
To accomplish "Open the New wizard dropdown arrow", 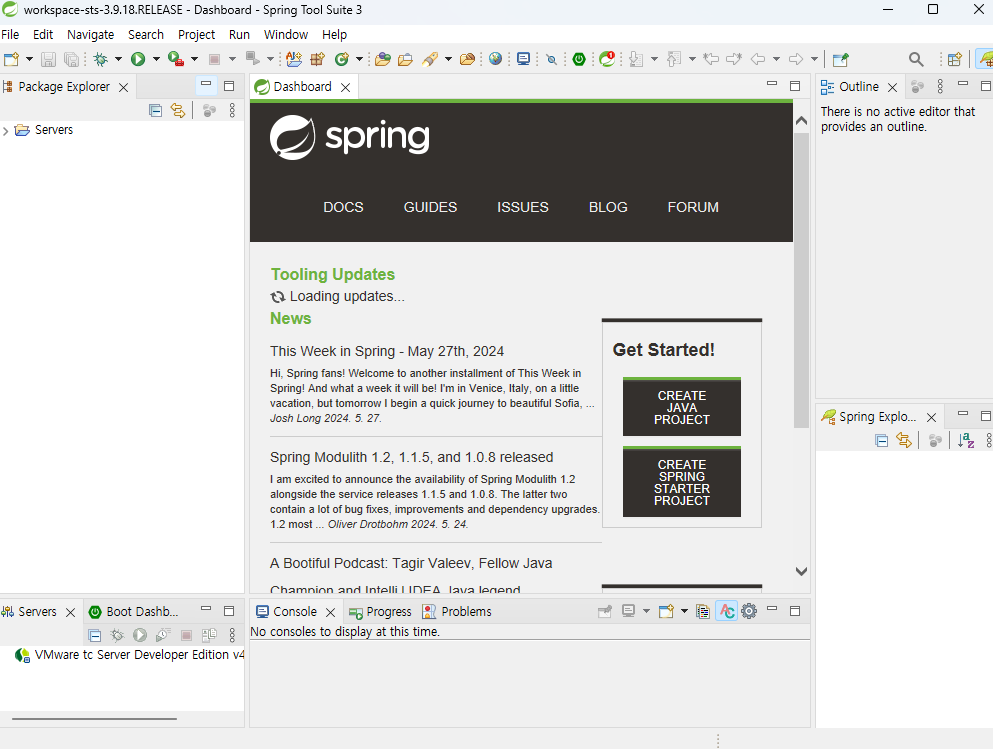I will click(29, 60).
